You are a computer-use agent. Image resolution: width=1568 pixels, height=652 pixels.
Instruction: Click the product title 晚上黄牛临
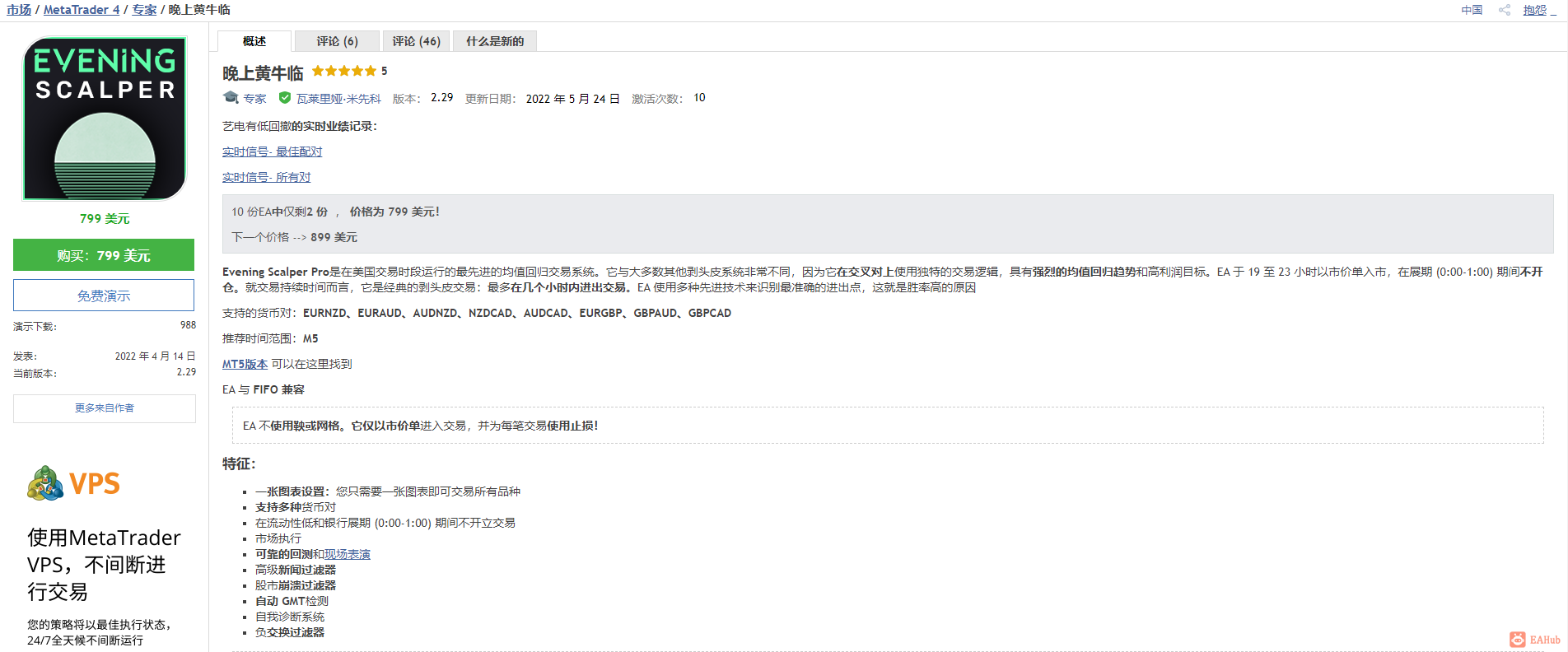(263, 73)
